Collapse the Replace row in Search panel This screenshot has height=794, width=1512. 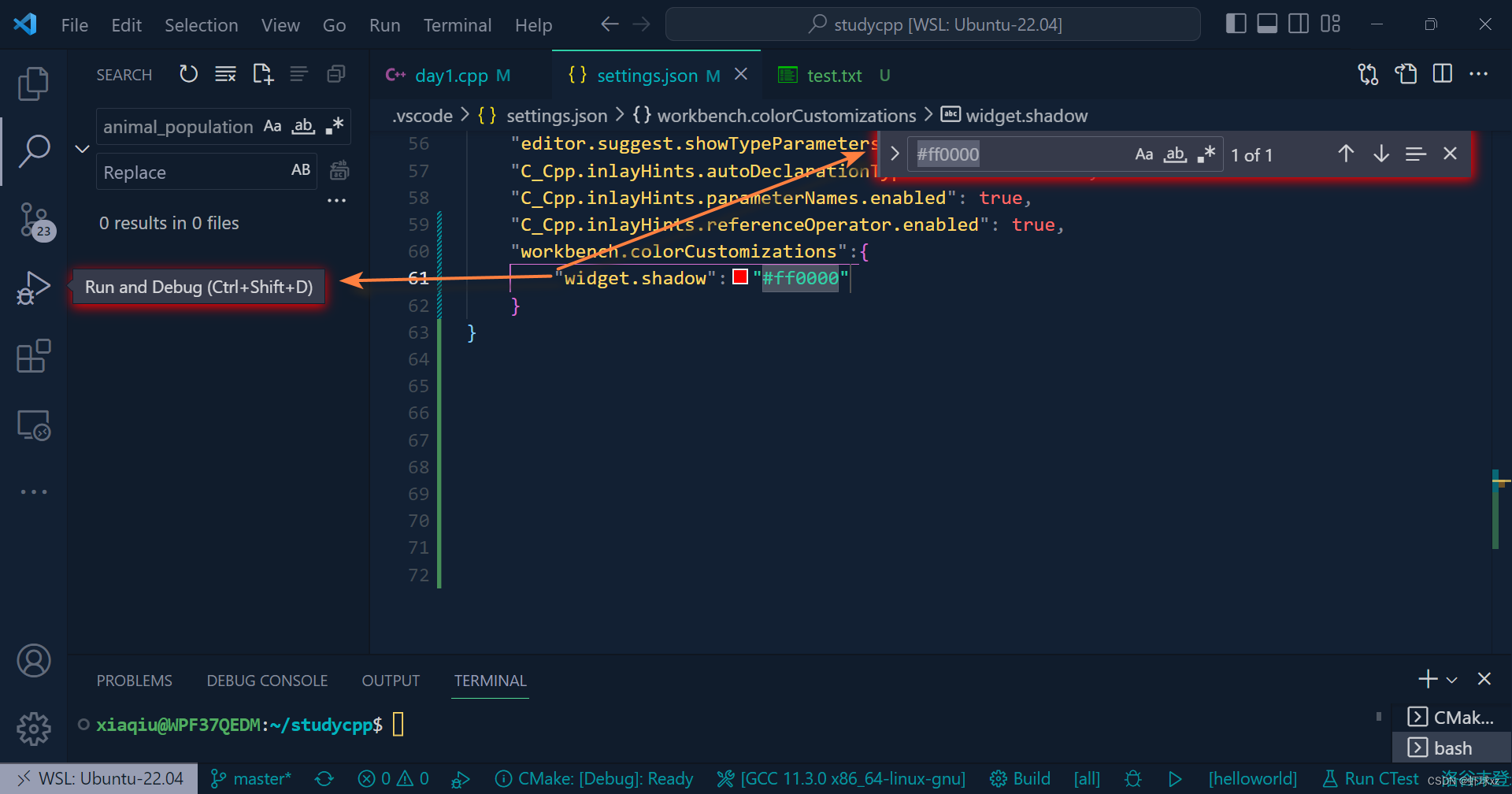pyautogui.click(x=82, y=149)
